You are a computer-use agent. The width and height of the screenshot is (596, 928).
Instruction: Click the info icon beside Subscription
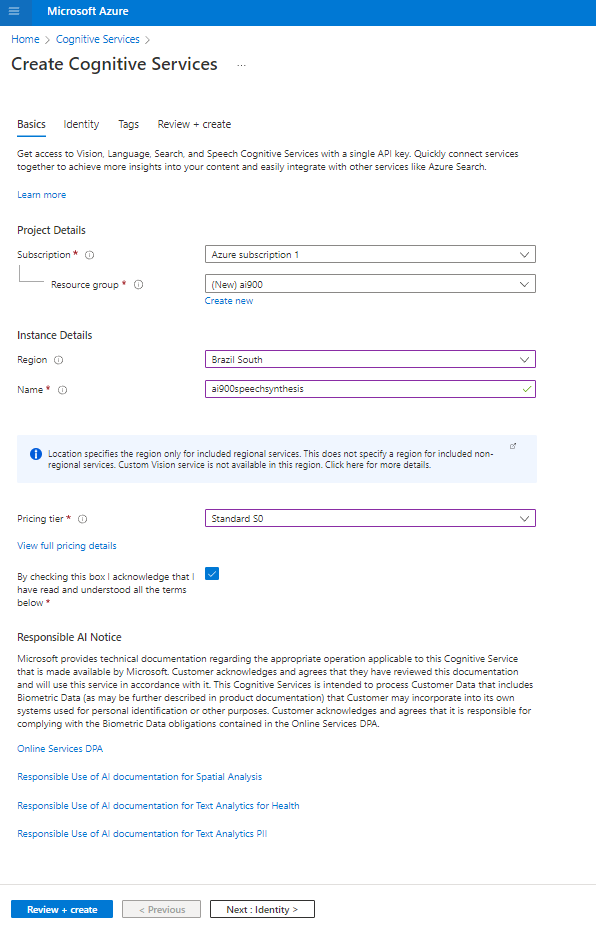pyautogui.click(x=88, y=254)
